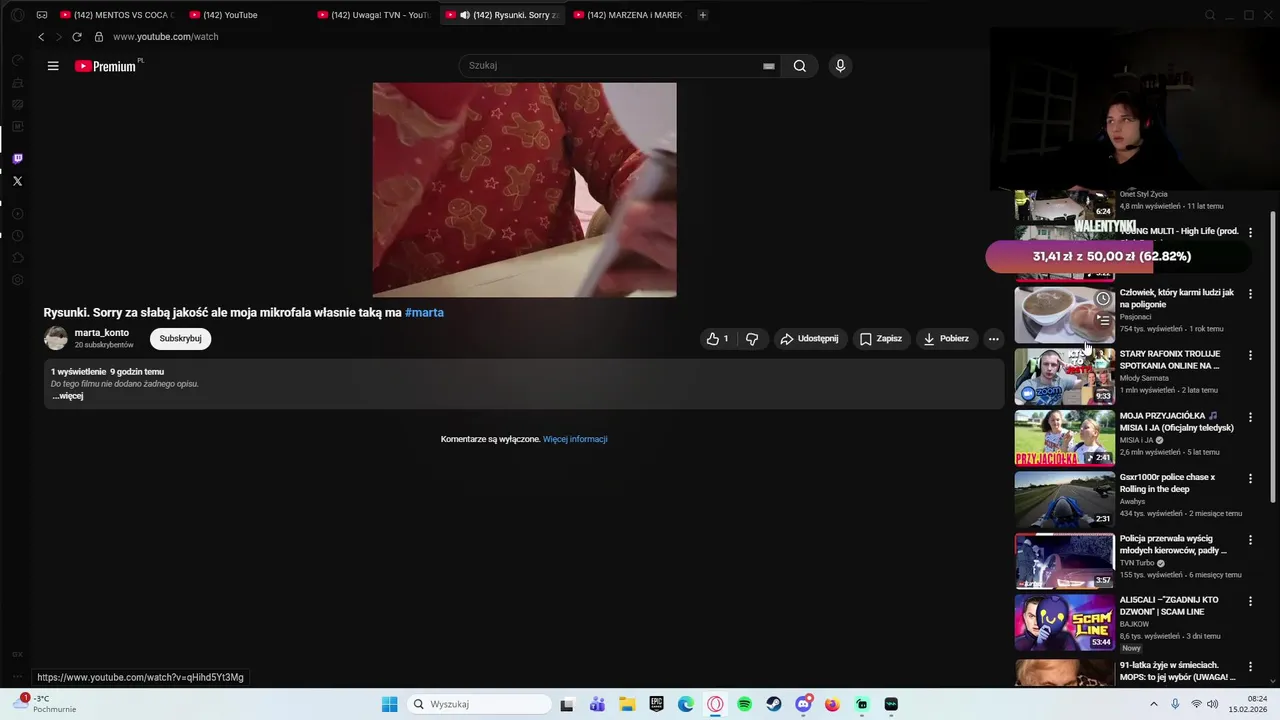Like the video with thumbs up
The height and width of the screenshot is (720, 1280).
[717, 339]
